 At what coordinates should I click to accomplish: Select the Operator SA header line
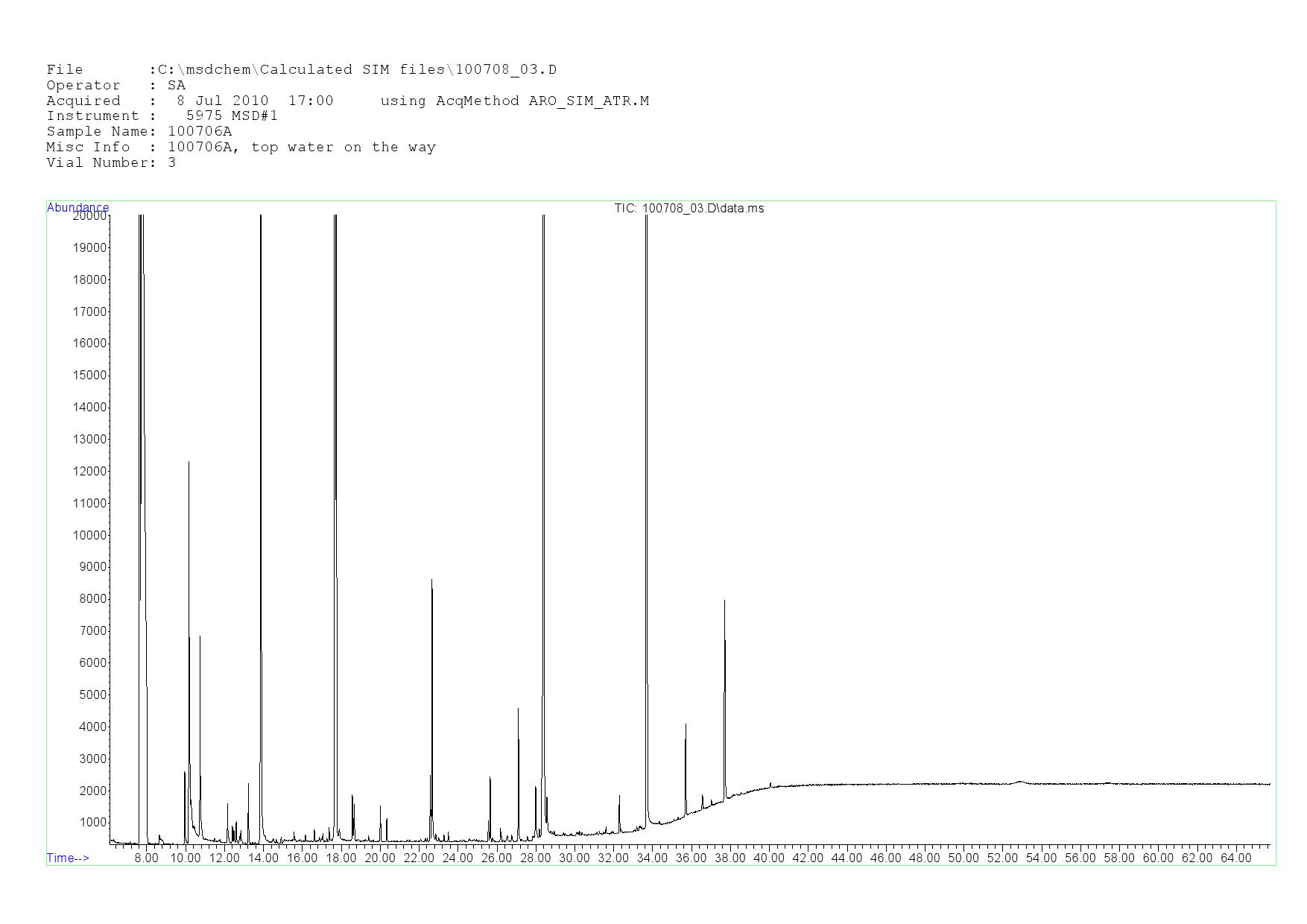[115, 85]
